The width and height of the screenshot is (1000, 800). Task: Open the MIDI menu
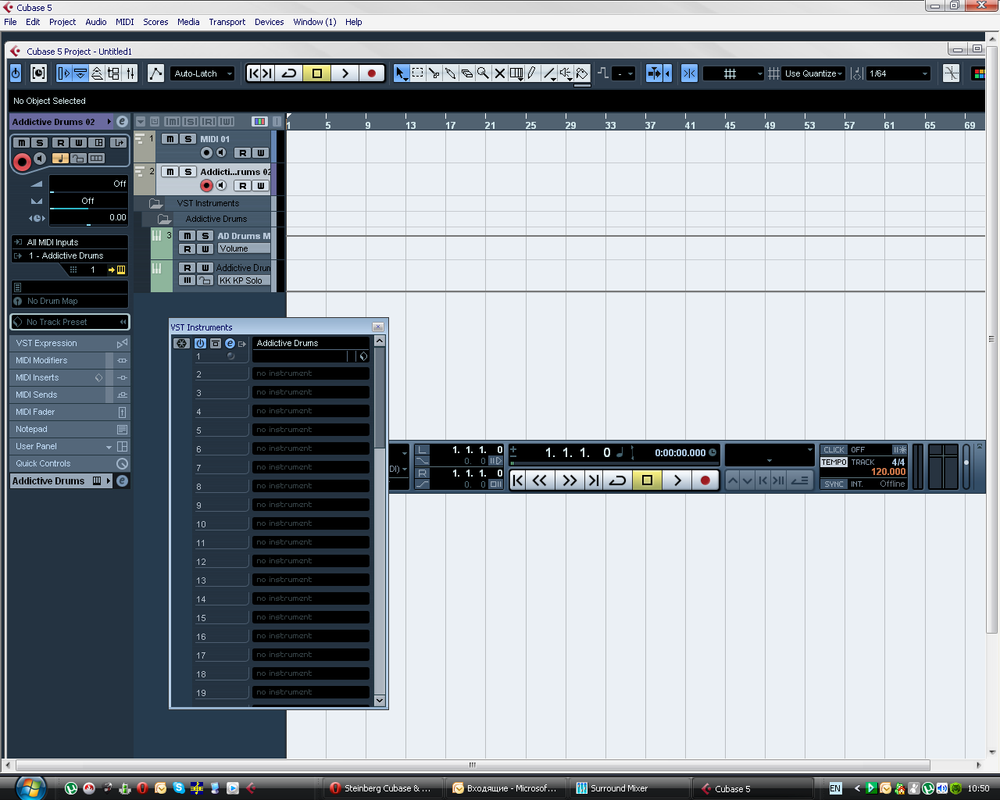point(124,22)
